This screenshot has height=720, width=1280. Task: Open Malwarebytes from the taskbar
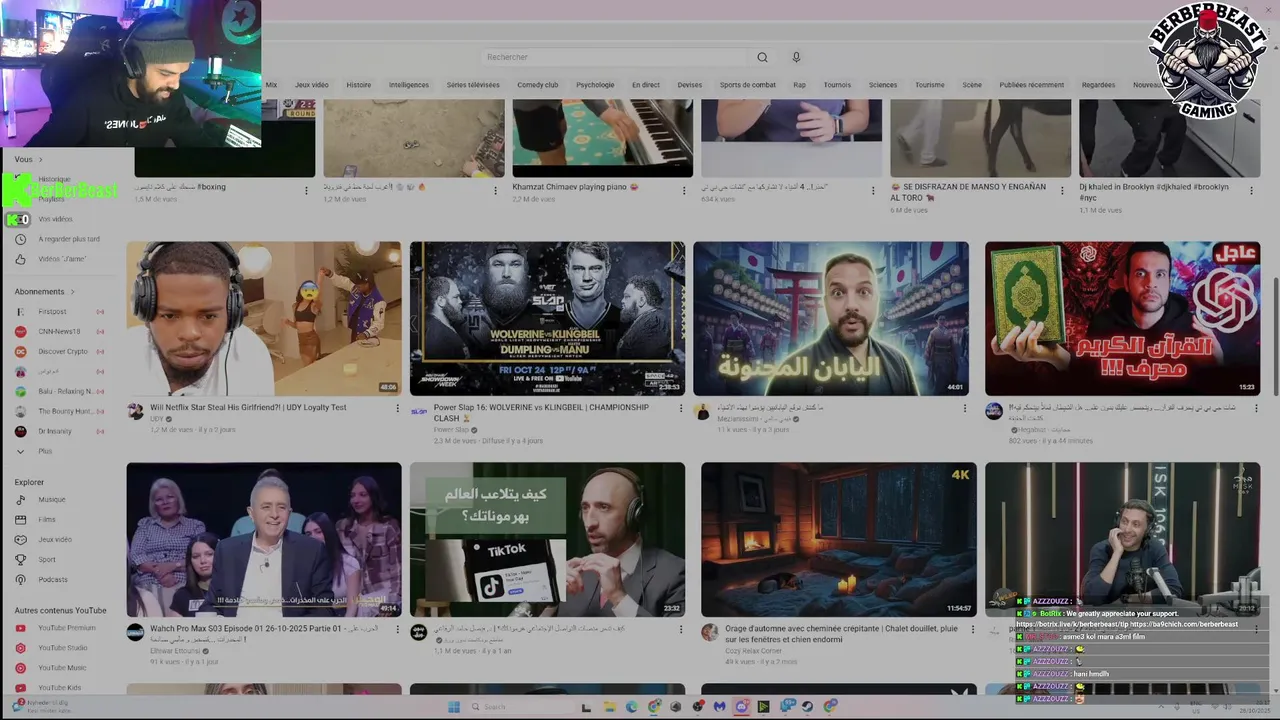pyautogui.click(x=719, y=707)
